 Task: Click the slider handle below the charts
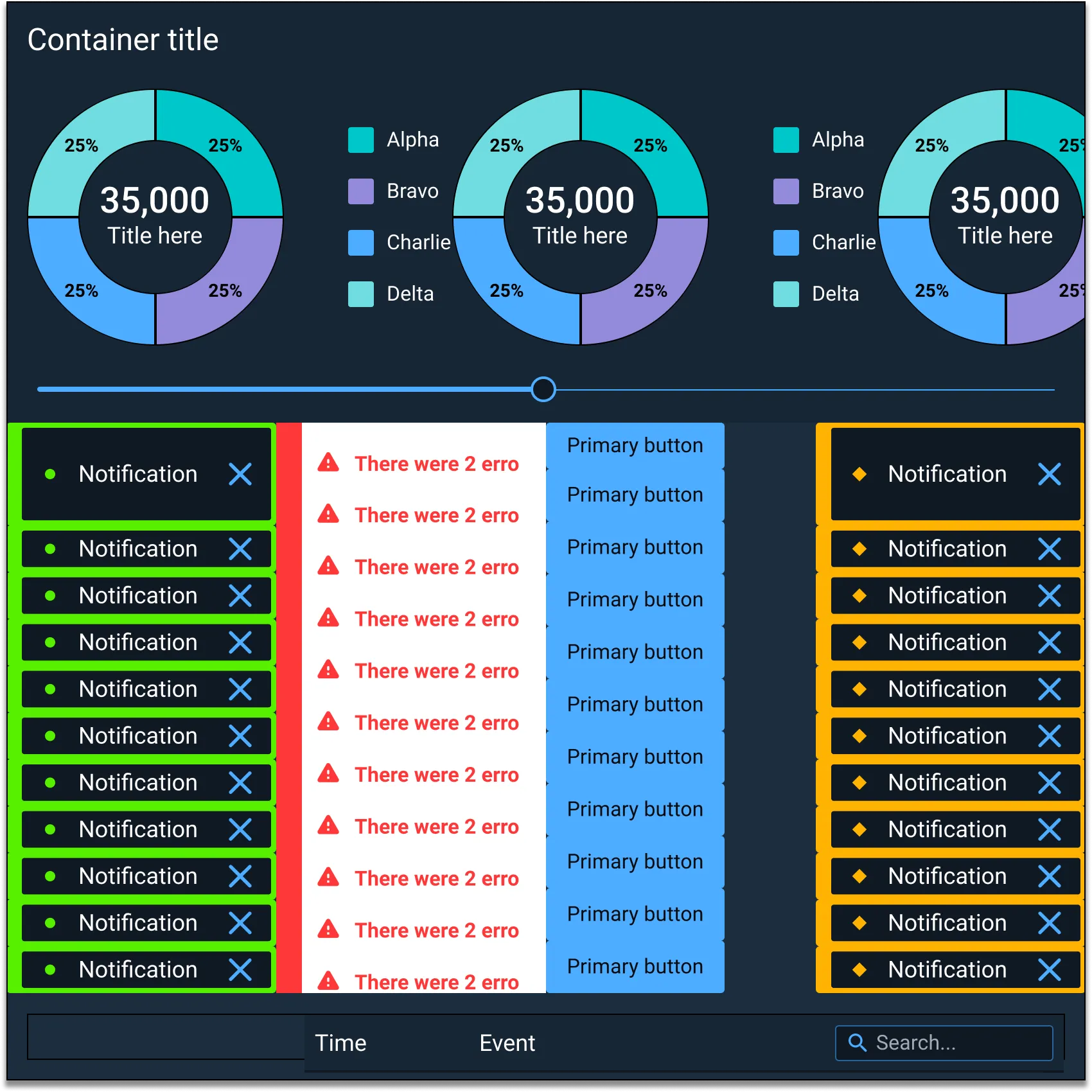pos(543,389)
